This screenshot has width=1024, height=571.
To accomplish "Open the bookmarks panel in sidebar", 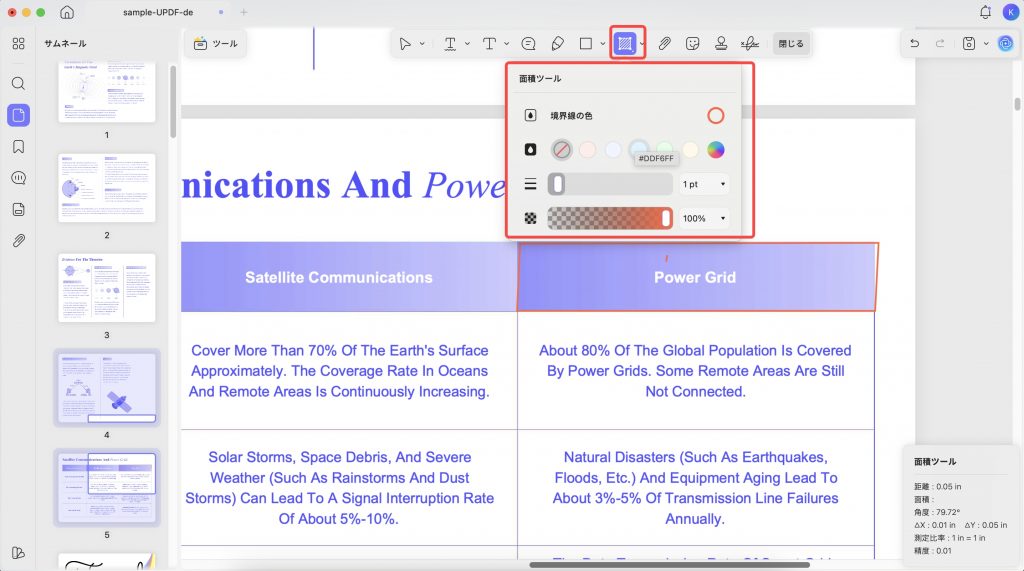I will tap(18, 146).
